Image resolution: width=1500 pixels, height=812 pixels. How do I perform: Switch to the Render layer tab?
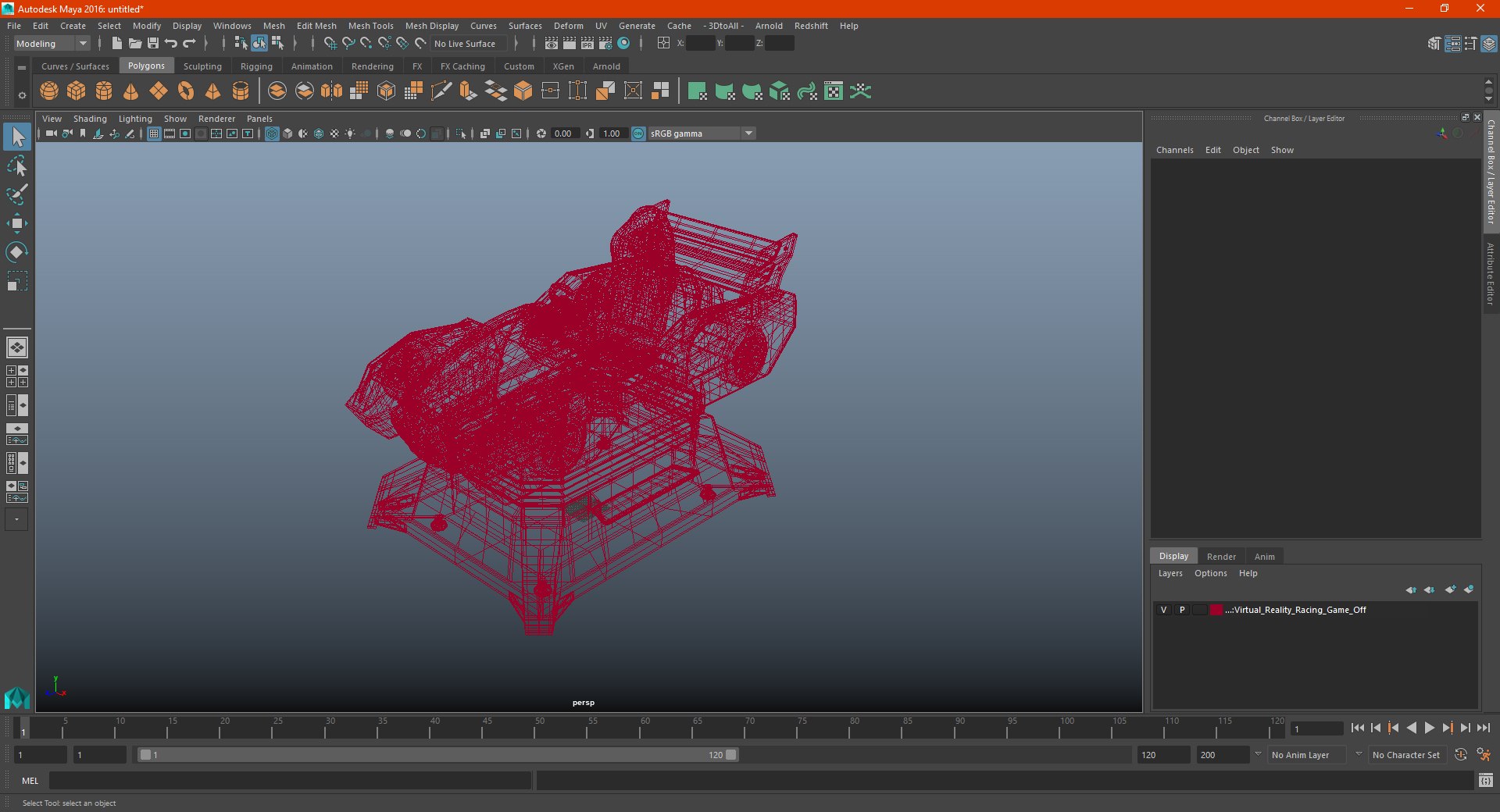click(1221, 557)
